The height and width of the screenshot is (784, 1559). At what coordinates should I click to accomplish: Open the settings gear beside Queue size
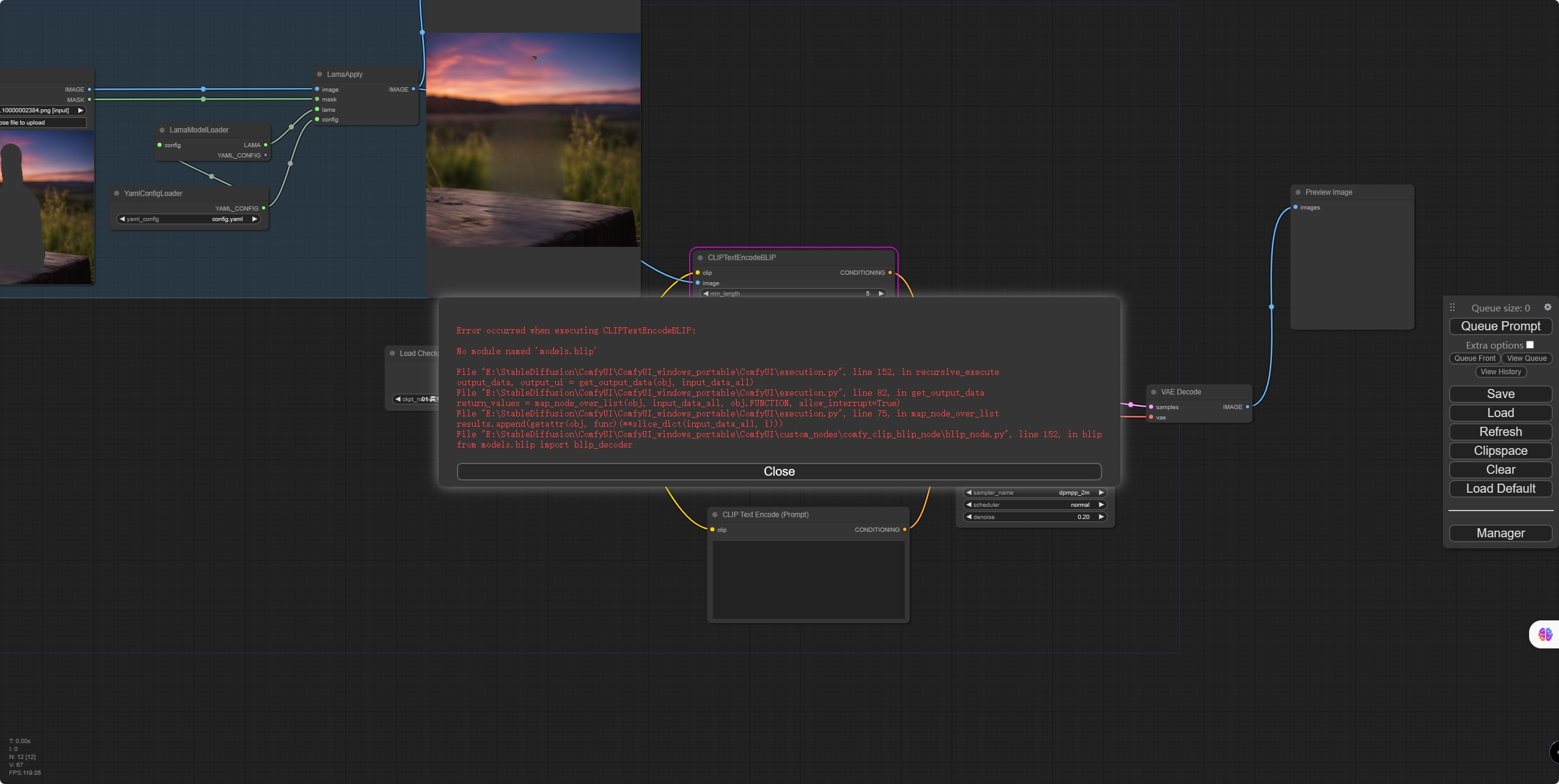pos(1548,307)
